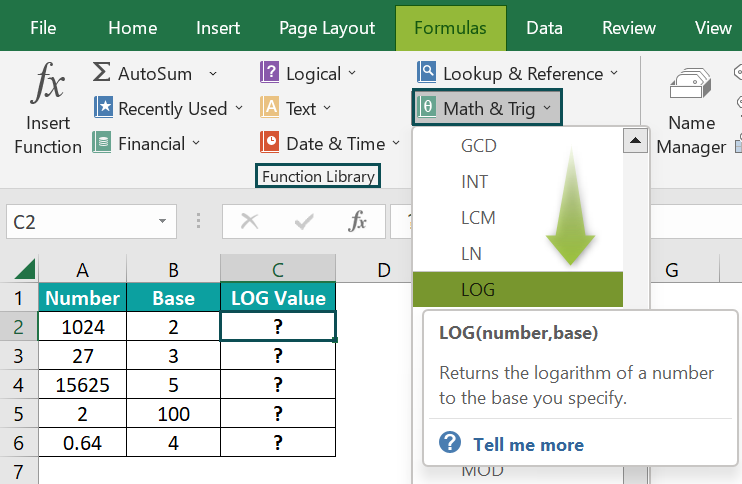
Task: Click the Recently Used star icon
Action: point(103,107)
